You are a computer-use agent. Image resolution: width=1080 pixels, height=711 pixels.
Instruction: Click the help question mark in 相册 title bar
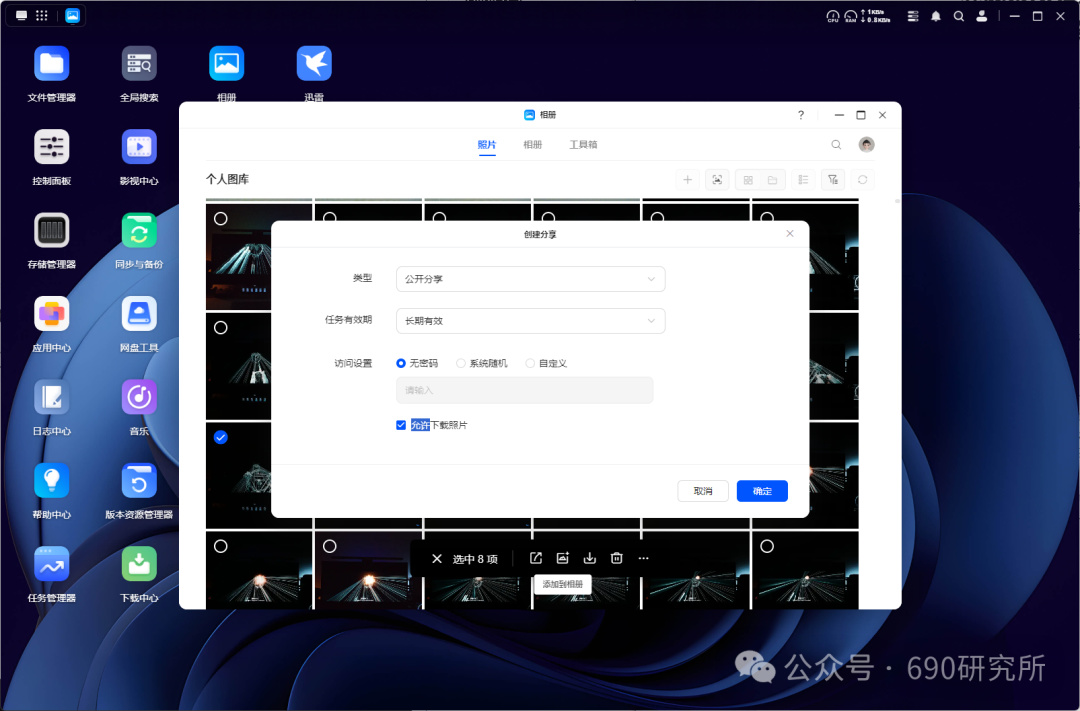[x=800, y=115]
